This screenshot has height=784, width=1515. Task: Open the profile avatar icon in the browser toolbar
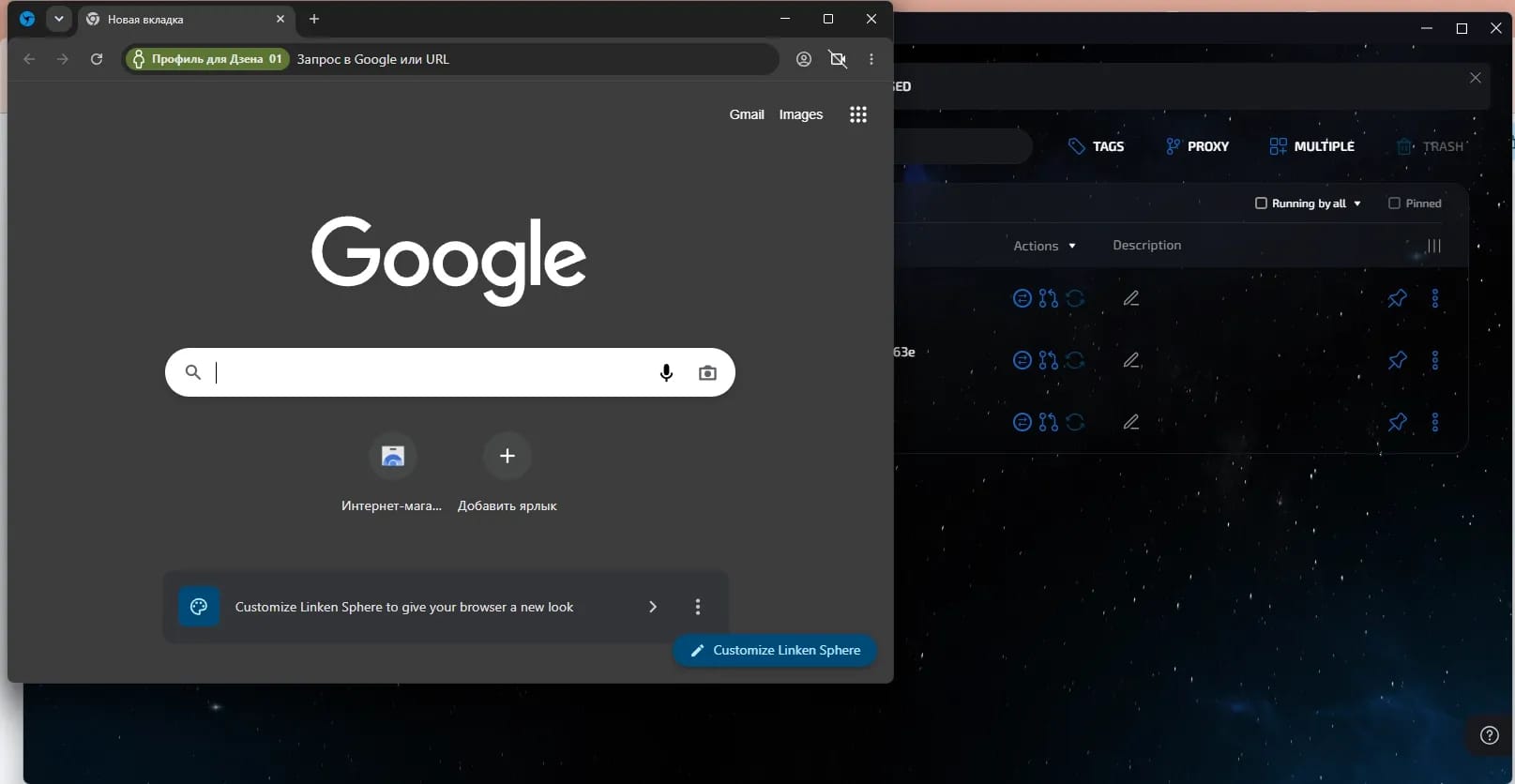point(804,59)
